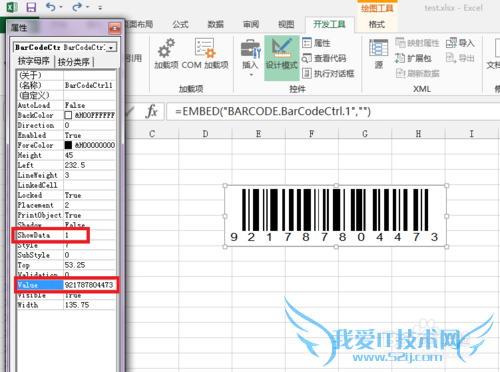The image size is (500, 372).
Task: Click XML 导出 export button
Action: (460, 58)
